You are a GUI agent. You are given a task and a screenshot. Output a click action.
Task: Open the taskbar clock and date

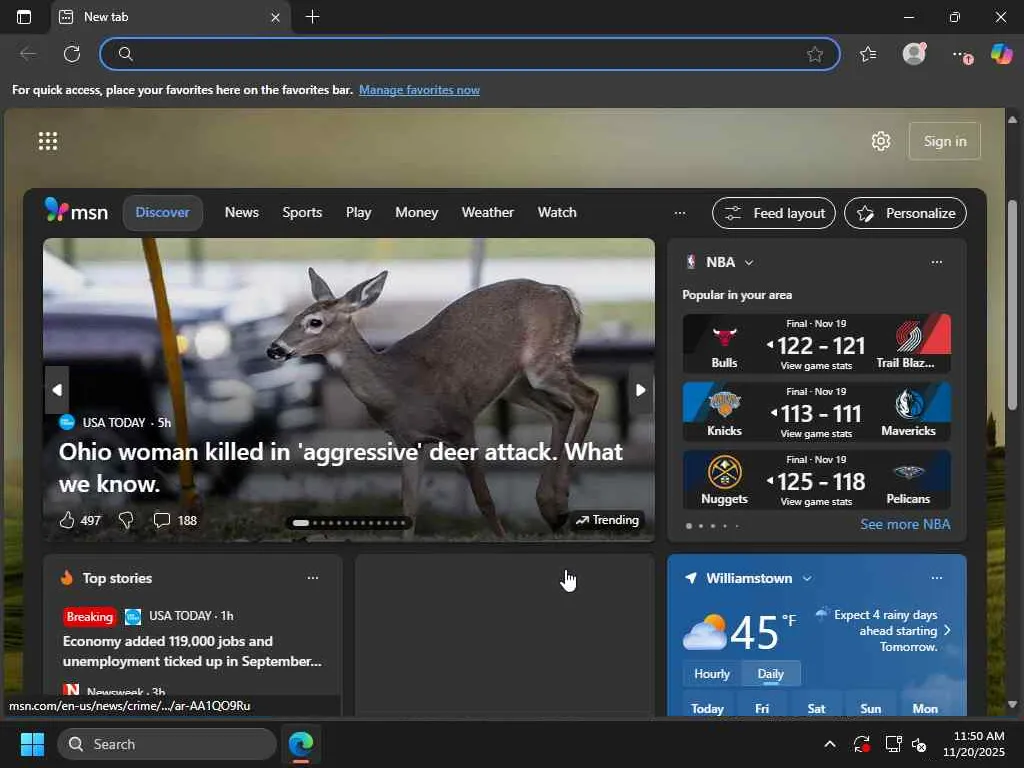tap(974, 744)
